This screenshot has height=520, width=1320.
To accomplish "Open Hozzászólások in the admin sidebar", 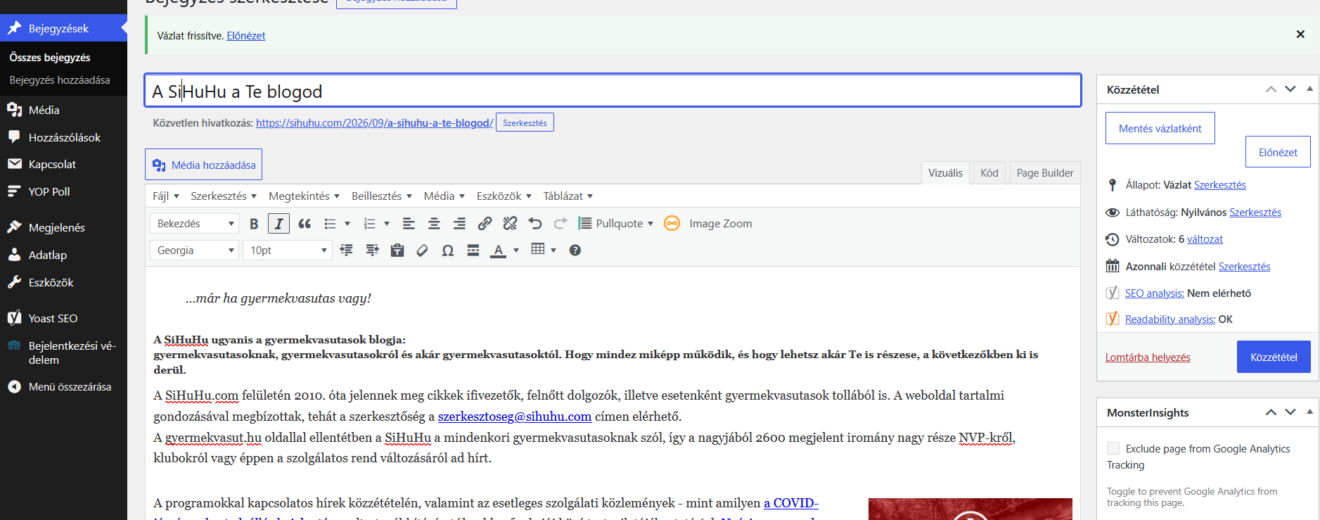I will coord(64,137).
